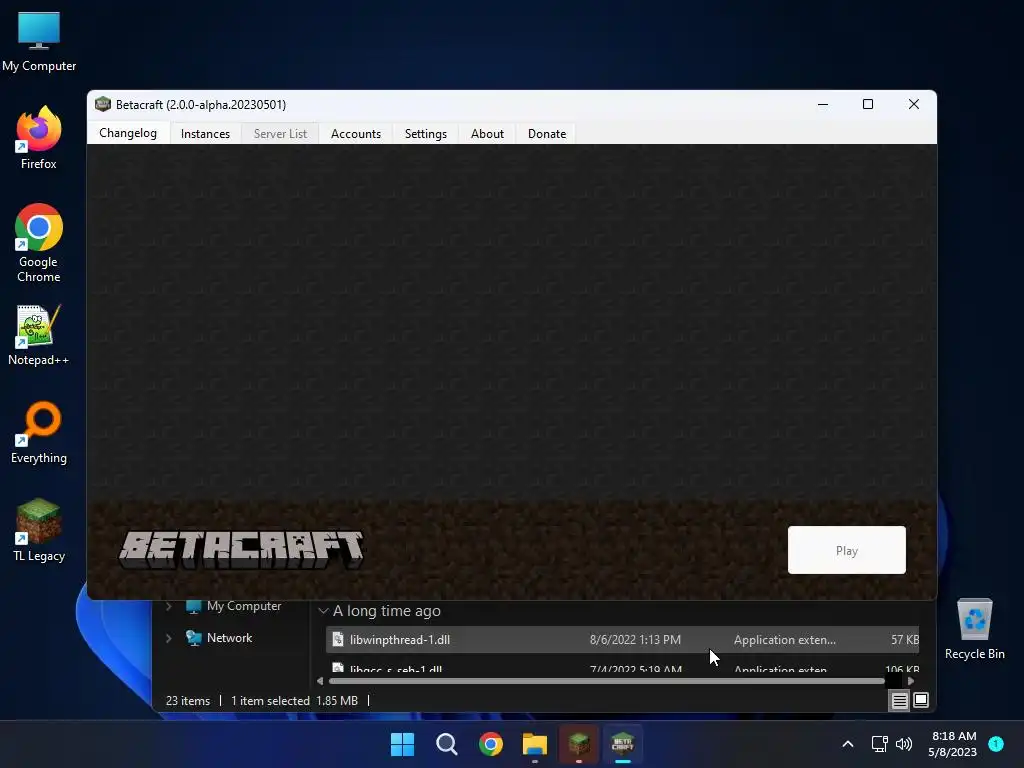Open the Accounts tab
The height and width of the screenshot is (768, 1024).
click(356, 133)
